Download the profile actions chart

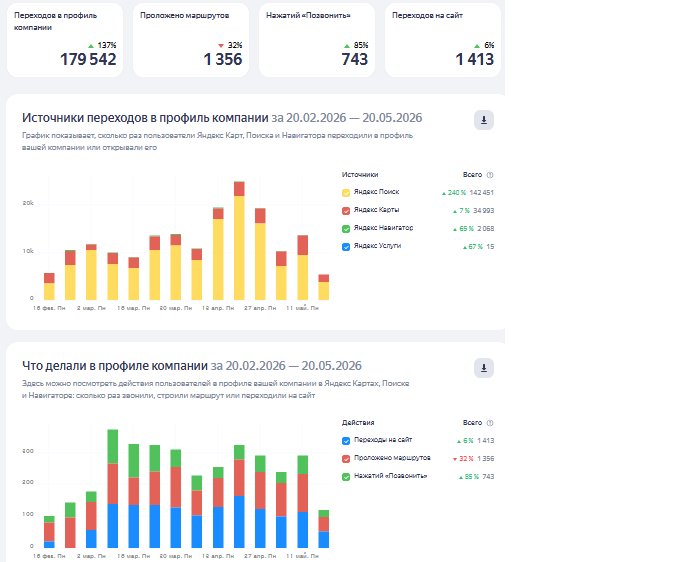[x=484, y=368]
